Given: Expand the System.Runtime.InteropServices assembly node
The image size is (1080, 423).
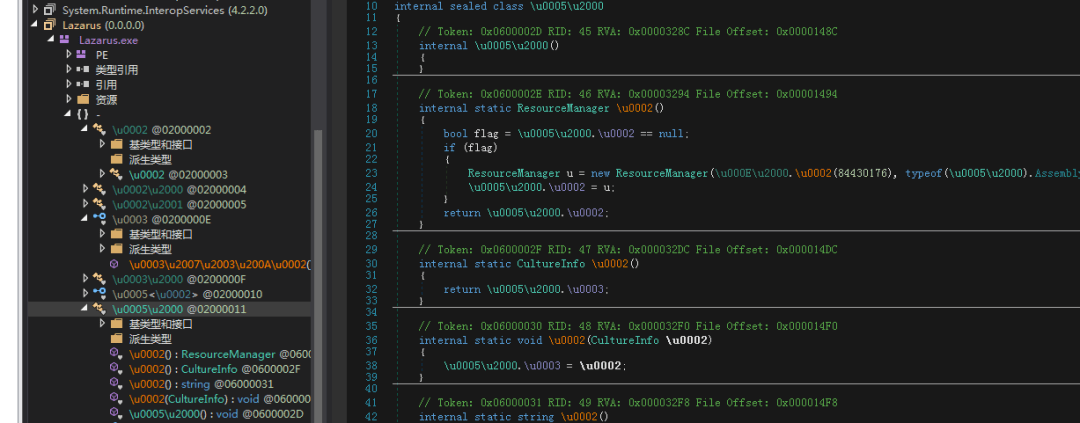Looking at the screenshot, I should coord(36,10).
